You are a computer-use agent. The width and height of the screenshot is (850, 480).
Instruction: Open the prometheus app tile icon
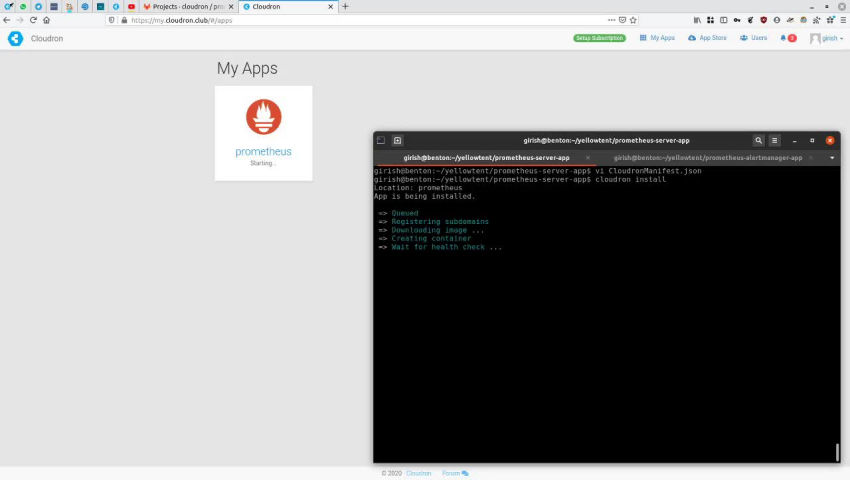coord(263,117)
